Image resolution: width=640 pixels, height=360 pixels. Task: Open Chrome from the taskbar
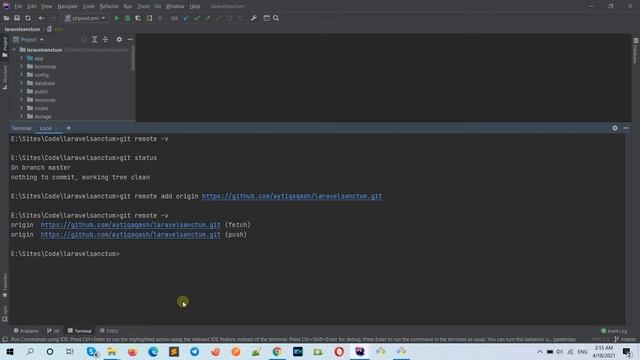pos(277,351)
